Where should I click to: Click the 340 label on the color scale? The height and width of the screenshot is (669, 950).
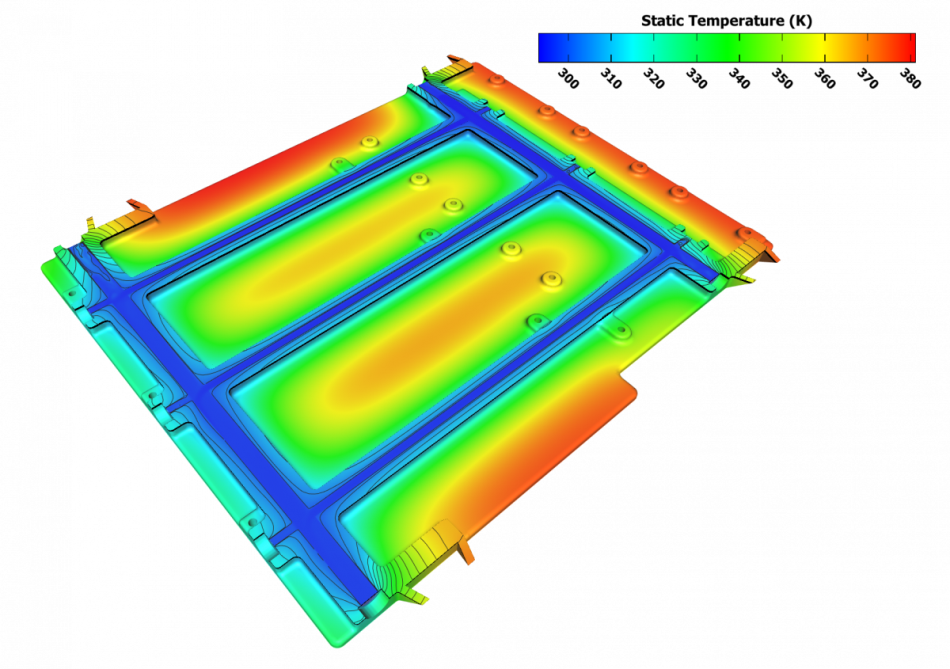[x=739, y=79]
